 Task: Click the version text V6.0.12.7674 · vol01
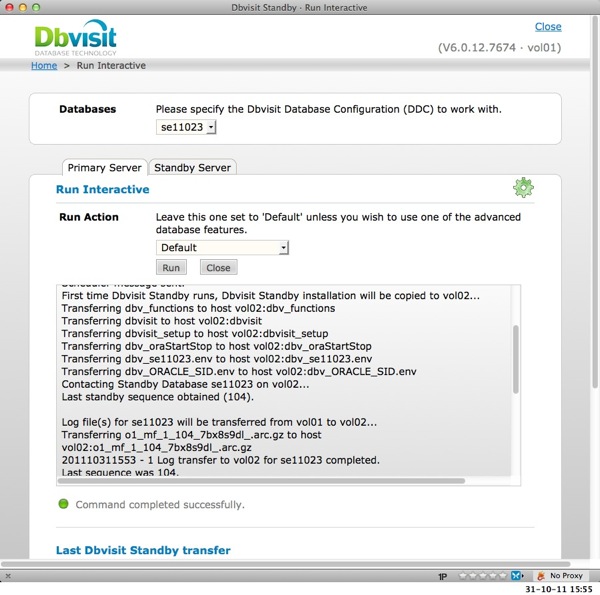(x=499, y=47)
